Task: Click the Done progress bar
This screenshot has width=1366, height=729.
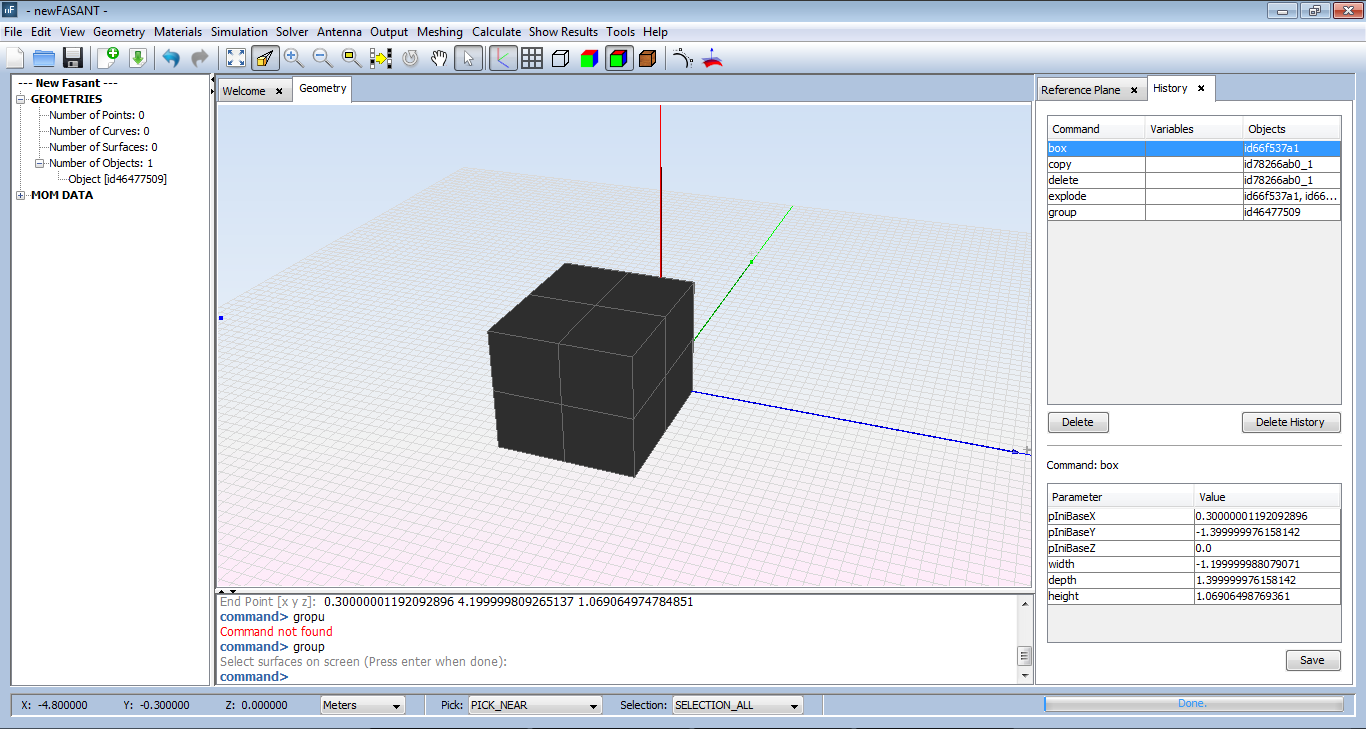Action: point(1192,704)
